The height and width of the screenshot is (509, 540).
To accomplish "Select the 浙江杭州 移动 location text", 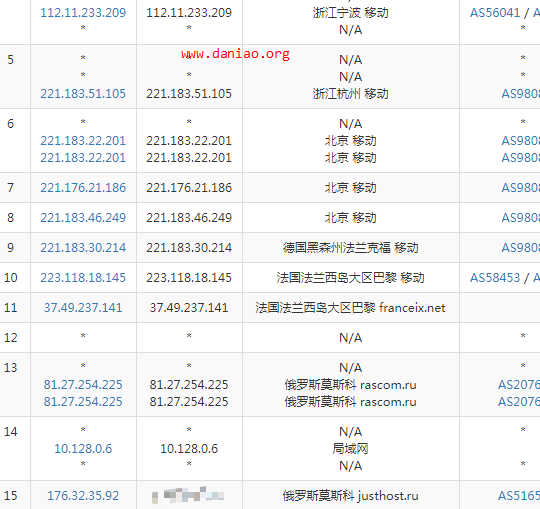I will (x=351, y=94).
